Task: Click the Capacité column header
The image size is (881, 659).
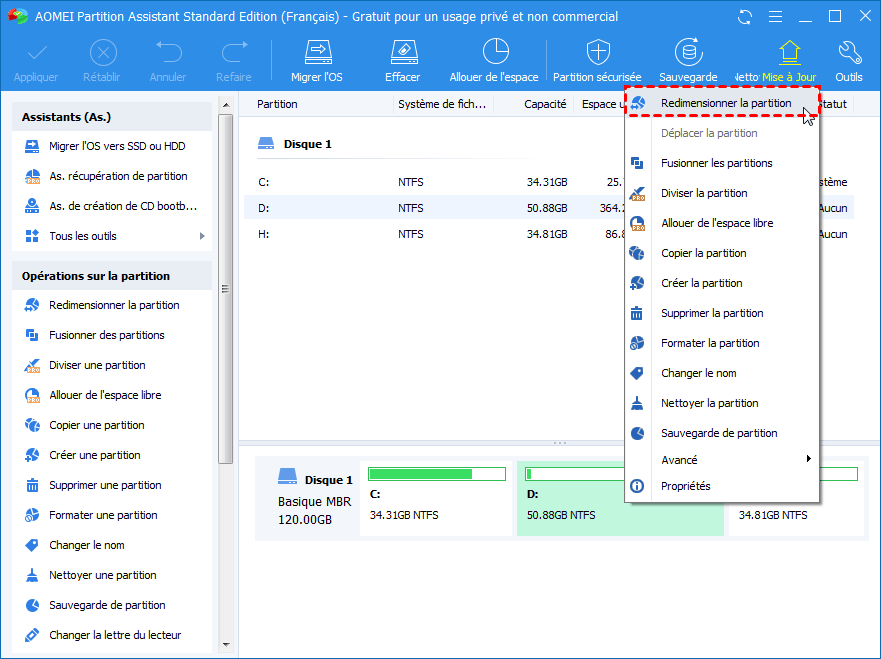Action: point(545,104)
